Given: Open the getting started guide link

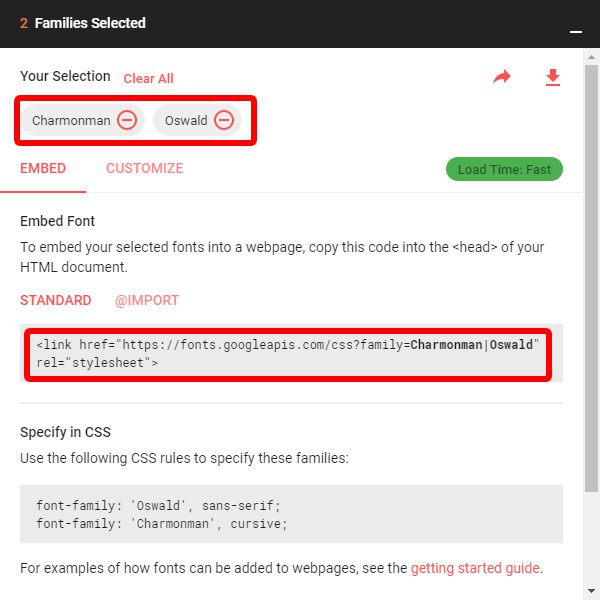Looking at the screenshot, I should pos(475,568).
